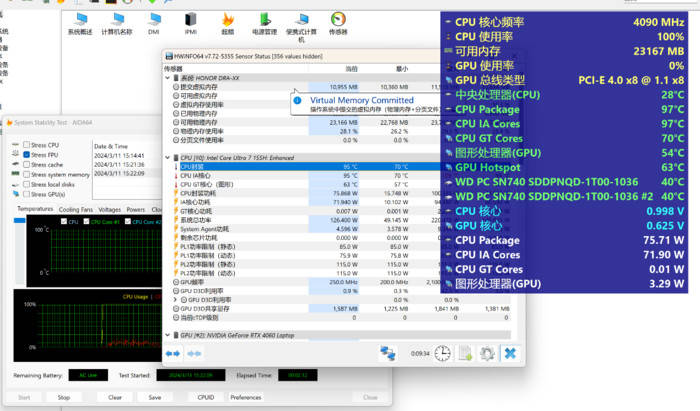Image resolution: width=700 pixels, height=411 pixels.
Task: Open the IPMI server icon
Action: coord(191,23)
